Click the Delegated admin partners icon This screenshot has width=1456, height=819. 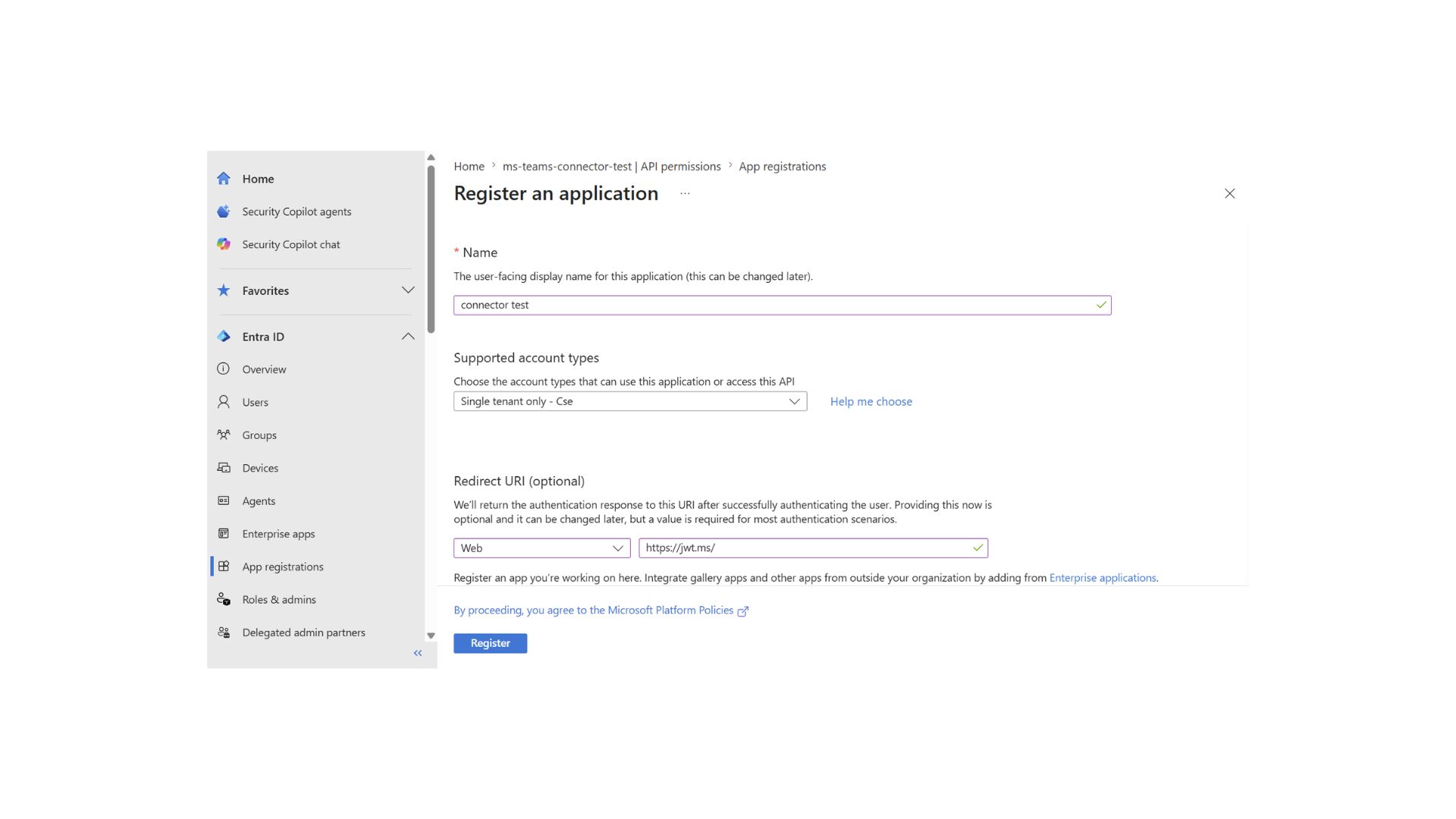click(223, 632)
